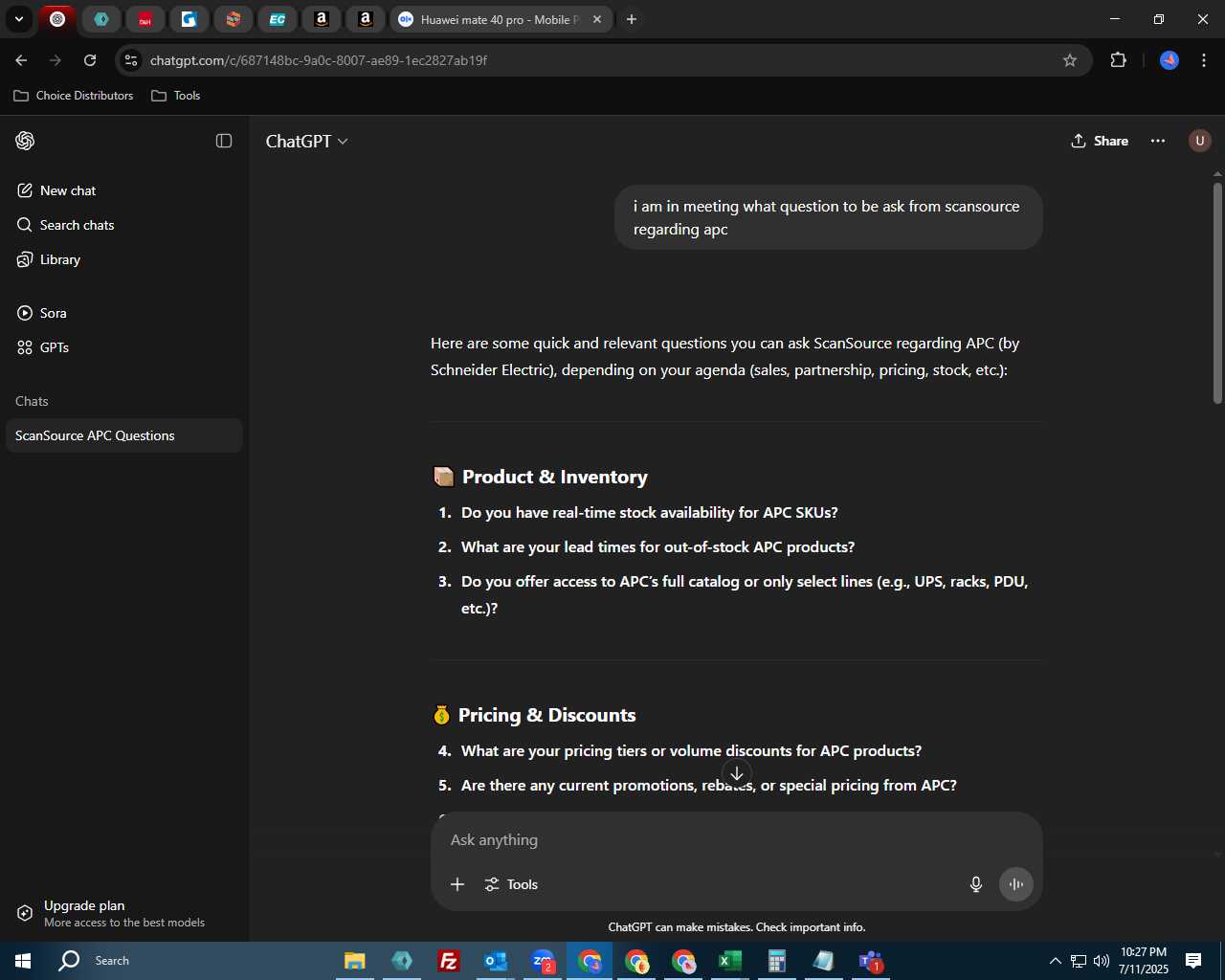The height and width of the screenshot is (980, 1225).
Task: Switch to the first Amazon pinned tab
Action: click(322, 19)
